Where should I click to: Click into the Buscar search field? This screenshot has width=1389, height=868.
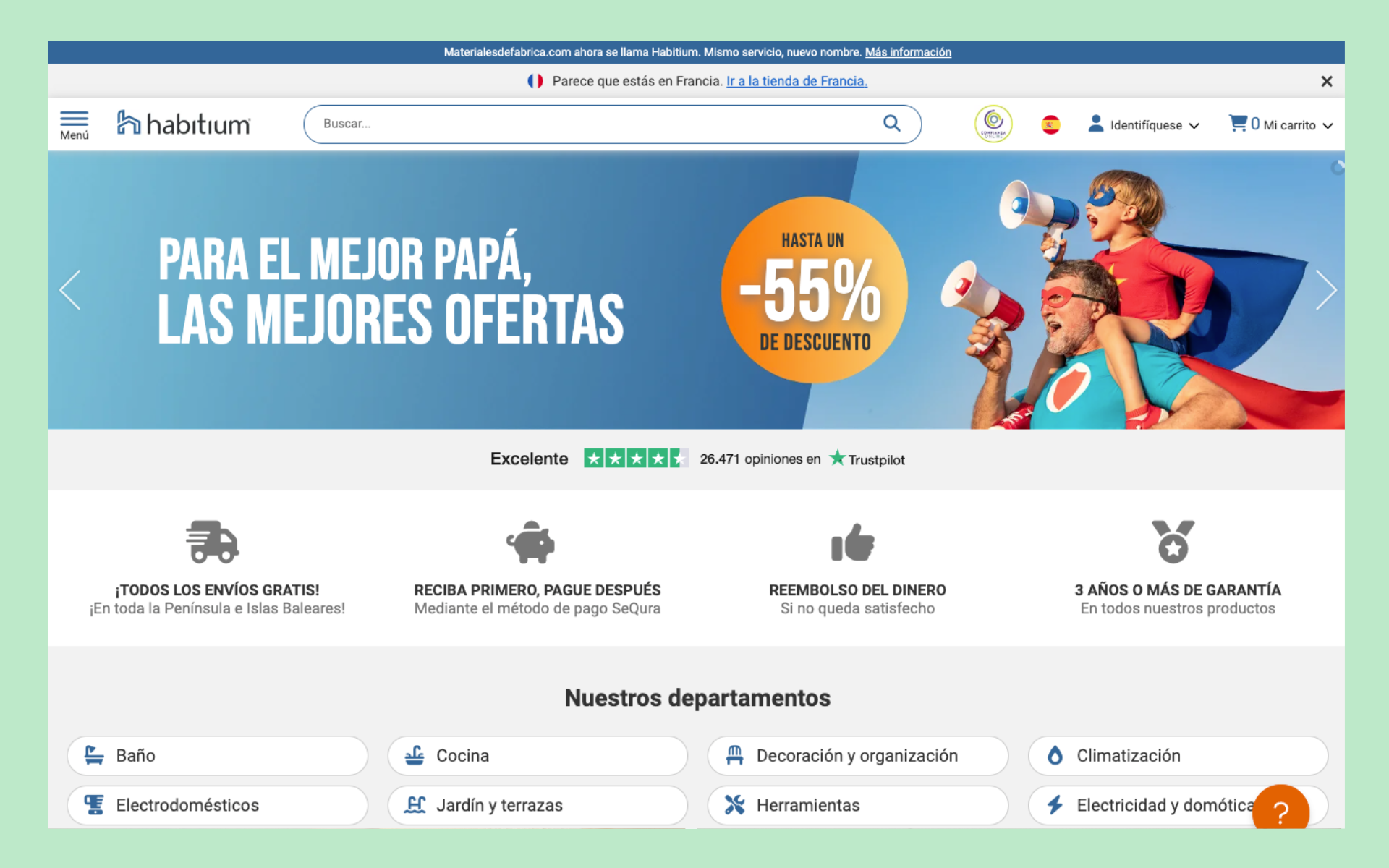593,124
